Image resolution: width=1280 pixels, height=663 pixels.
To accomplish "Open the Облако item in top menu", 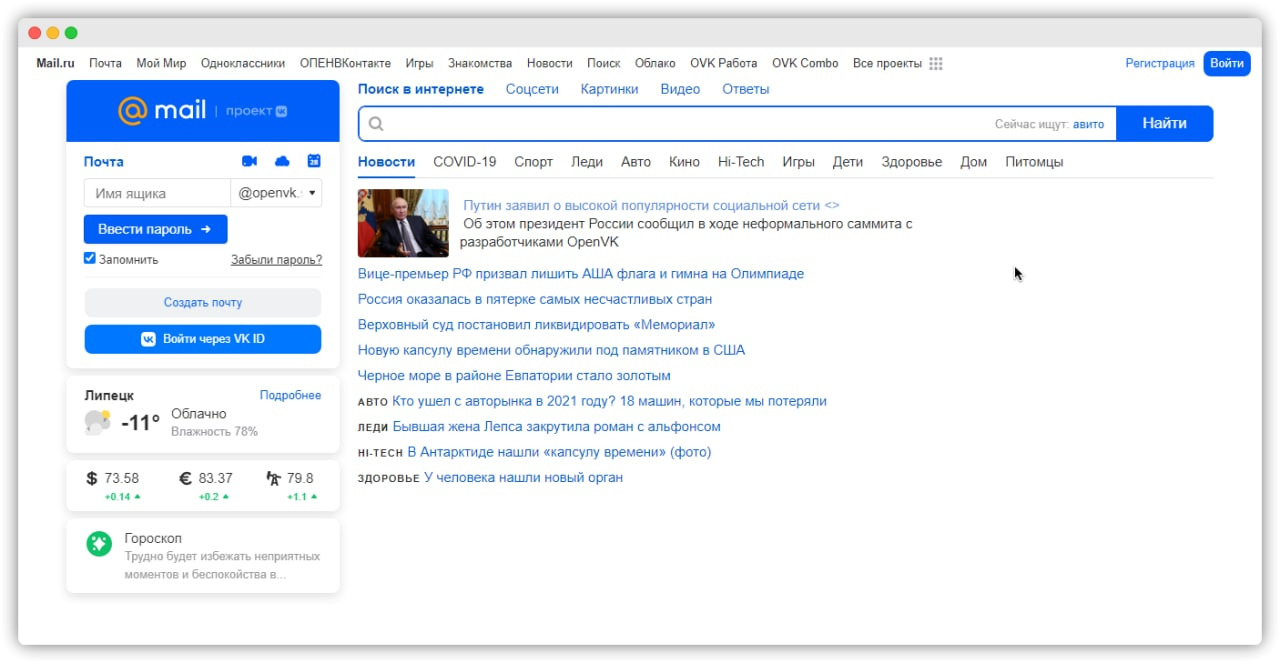I will [x=655, y=63].
